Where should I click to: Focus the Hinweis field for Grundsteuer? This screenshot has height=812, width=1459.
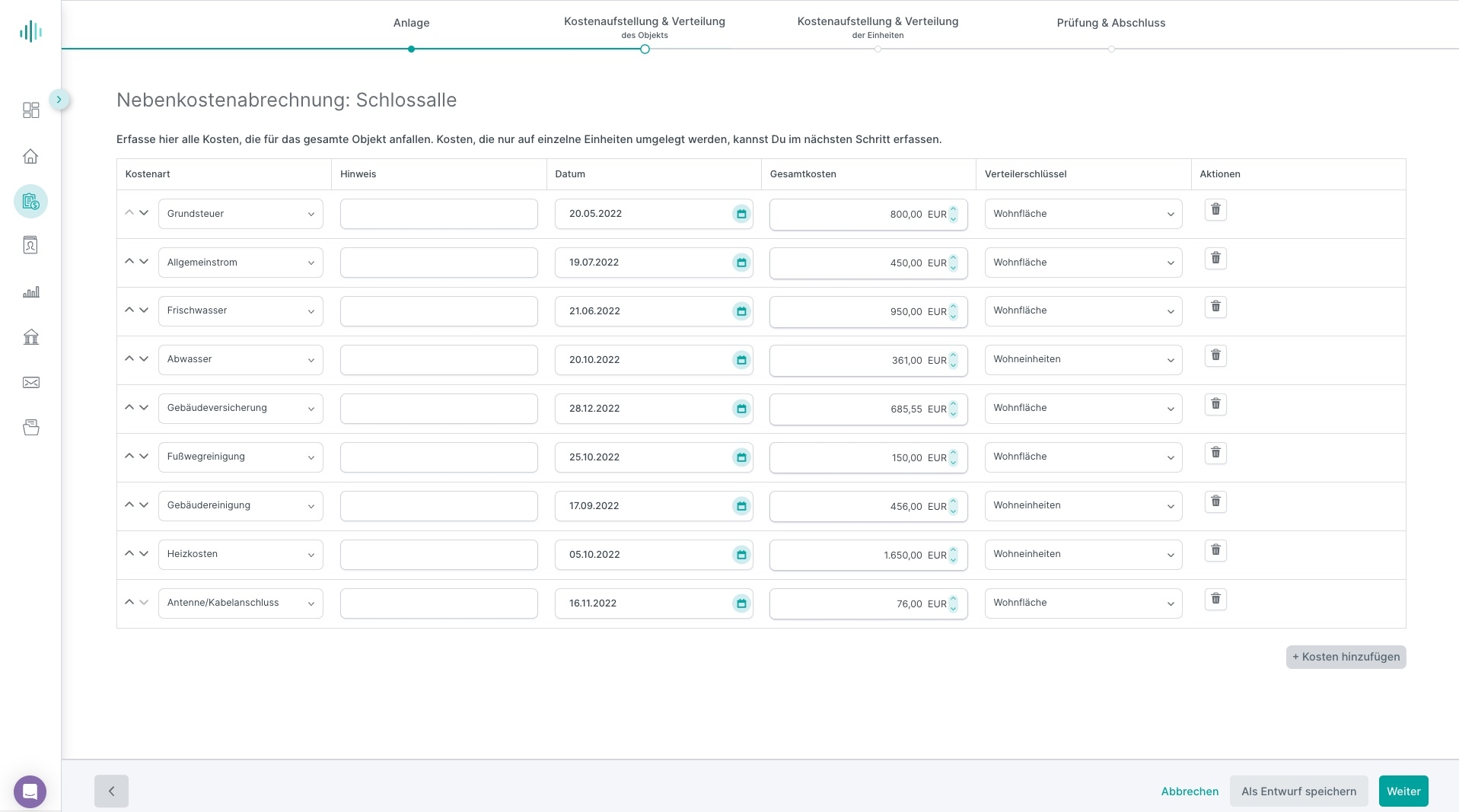click(x=438, y=214)
